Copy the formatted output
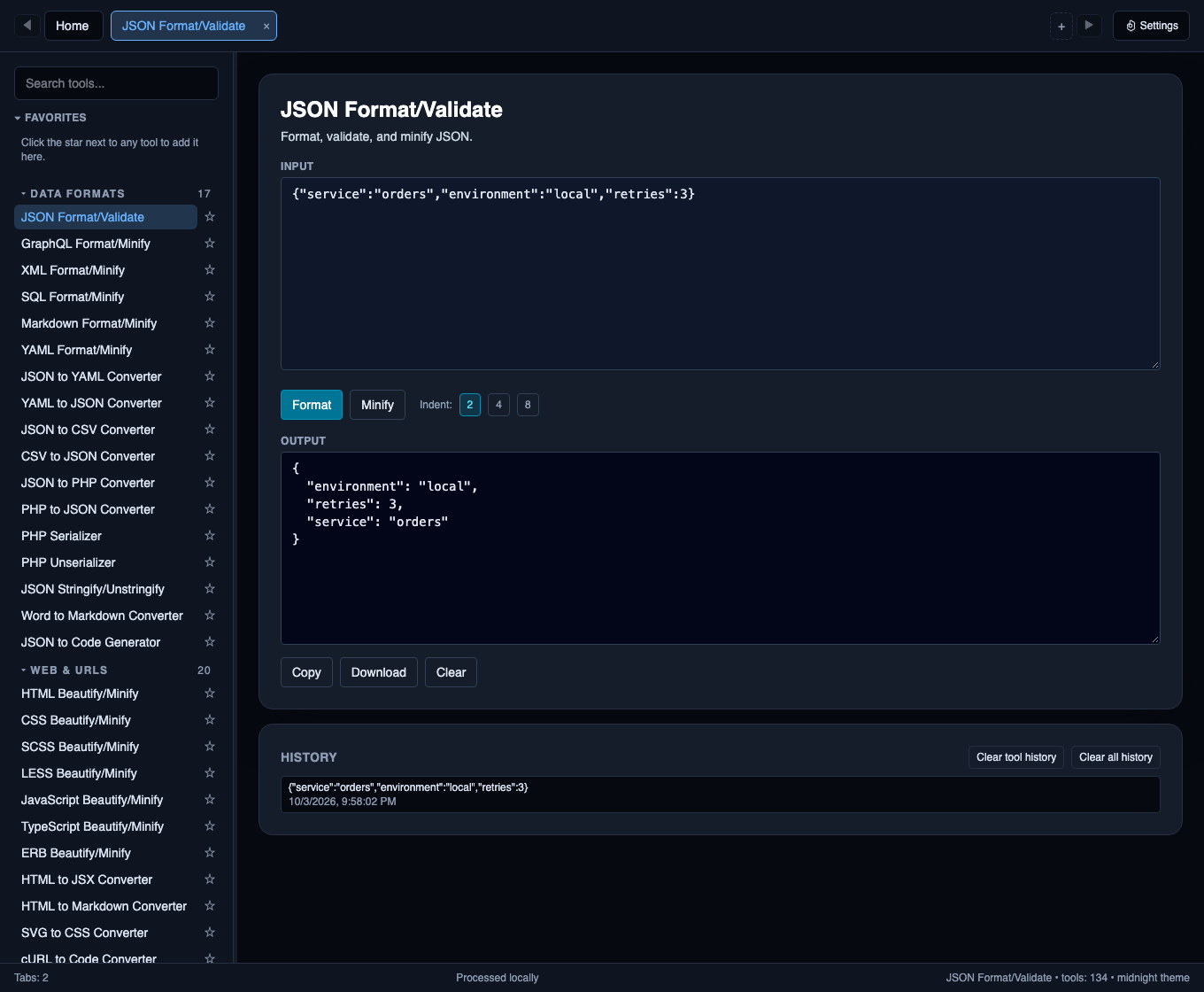 pyautogui.click(x=306, y=672)
